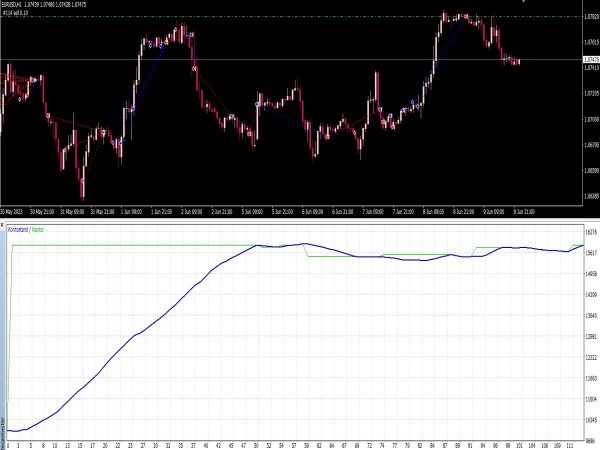Click the 1 Jun 21:00 time axis label
This screenshot has width=600, height=450.
(161, 212)
